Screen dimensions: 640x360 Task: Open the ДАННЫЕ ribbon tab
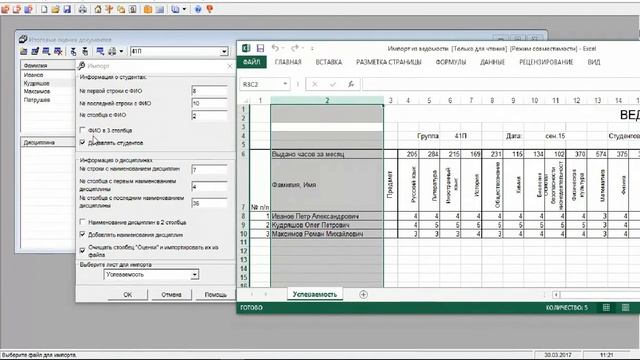click(492, 62)
